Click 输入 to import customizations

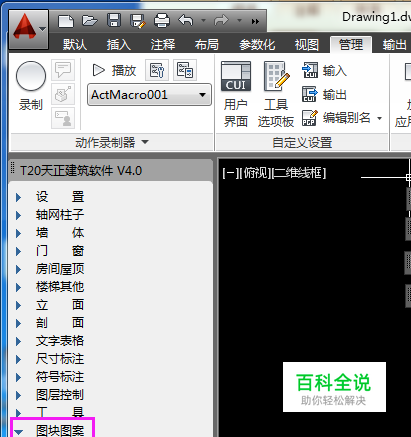coord(324,70)
